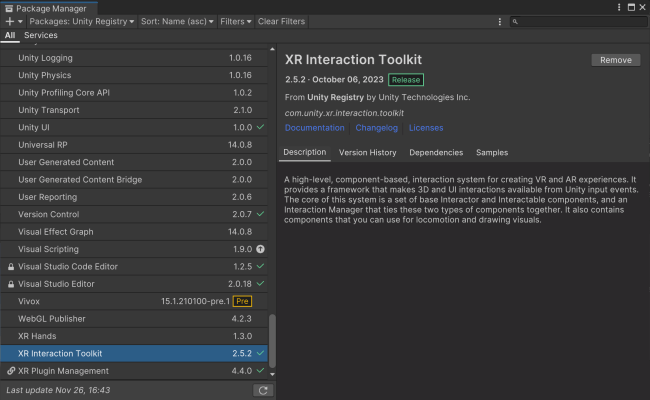Click the package list scrollbar thumb
This screenshot has height=400, width=650.
pyautogui.click(x=272, y=341)
